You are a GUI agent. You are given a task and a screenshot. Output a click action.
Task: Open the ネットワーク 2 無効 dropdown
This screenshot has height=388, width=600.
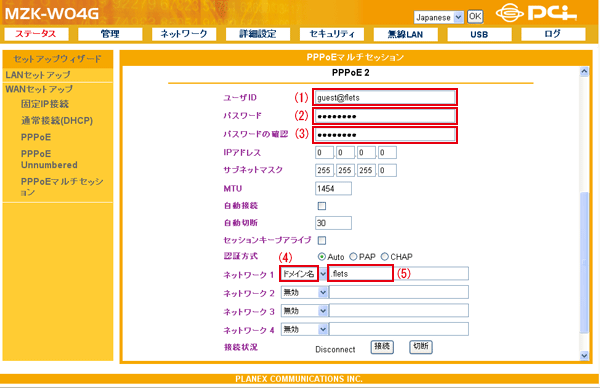pyautogui.click(x=305, y=292)
